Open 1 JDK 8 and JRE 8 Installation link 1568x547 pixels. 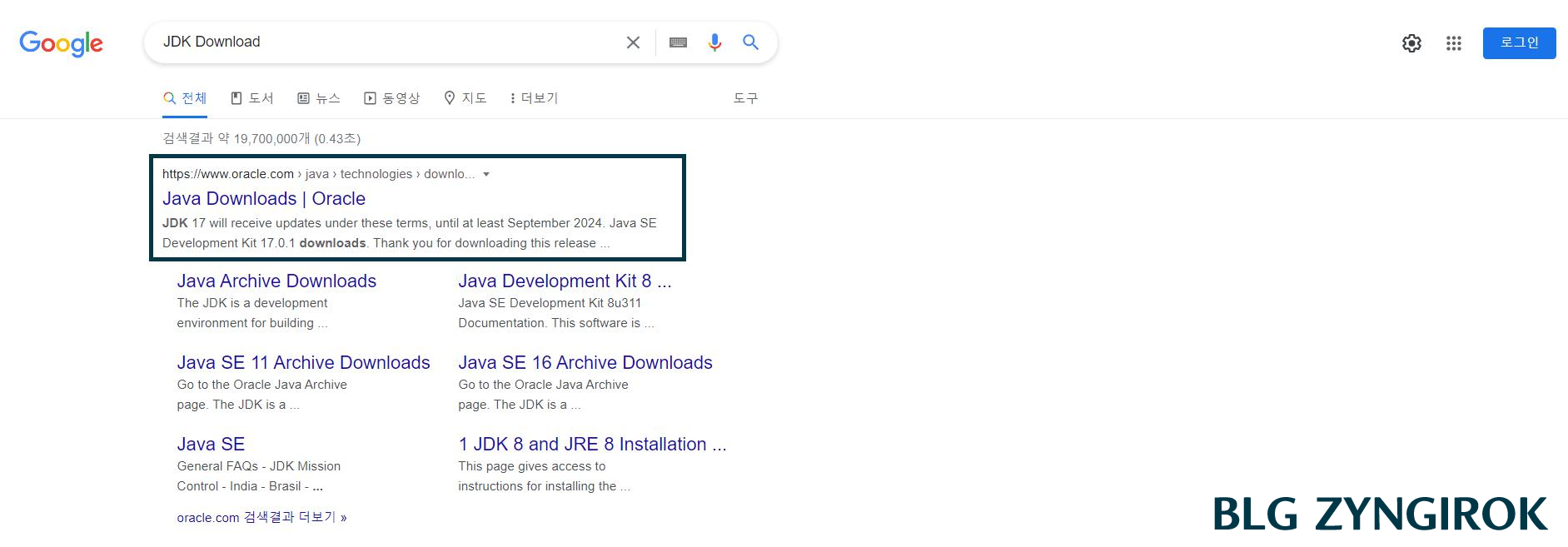pos(592,444)
